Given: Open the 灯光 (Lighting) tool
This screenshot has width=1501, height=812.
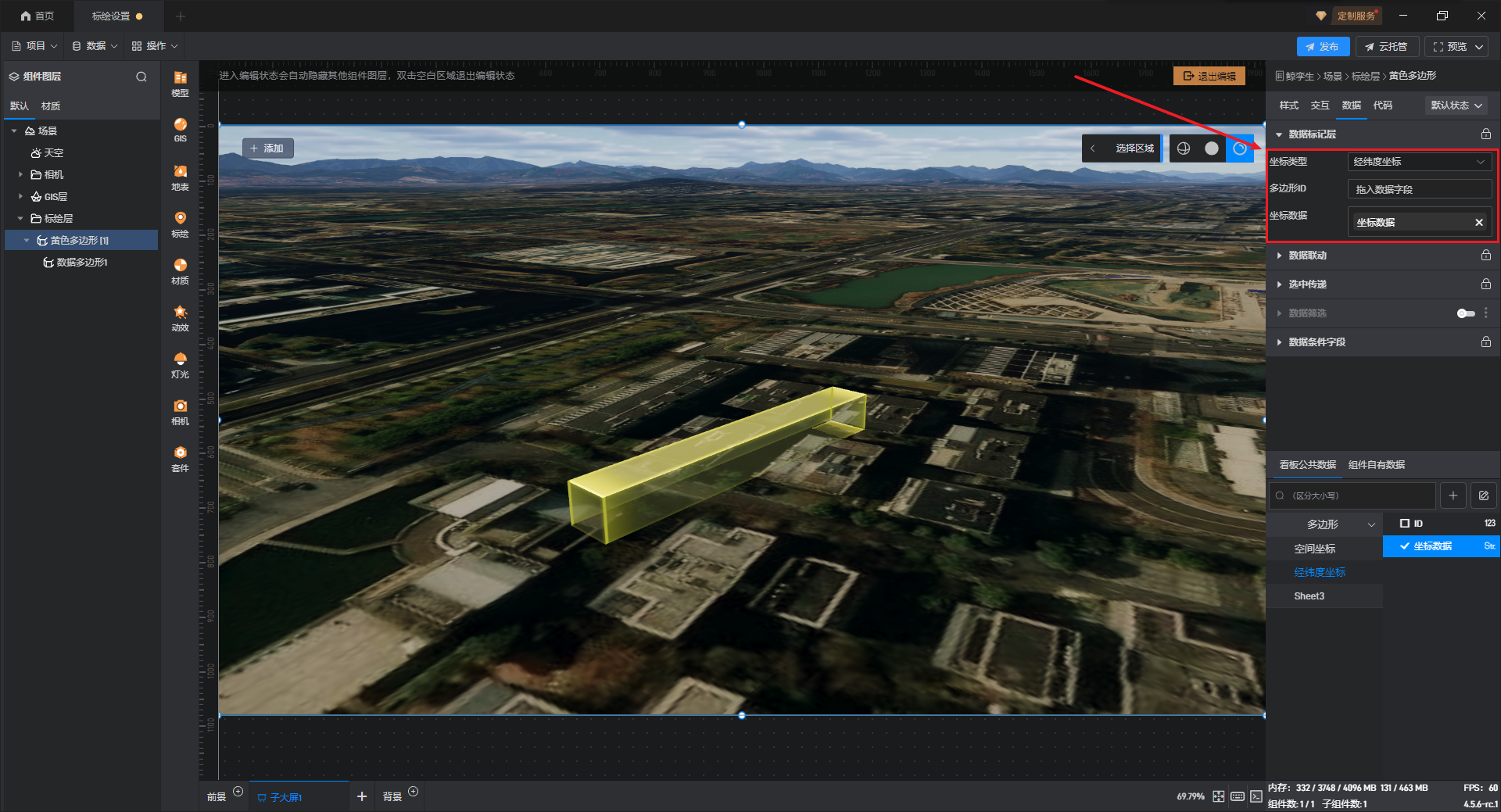Looking at the screenshot, I should point(180,364).
